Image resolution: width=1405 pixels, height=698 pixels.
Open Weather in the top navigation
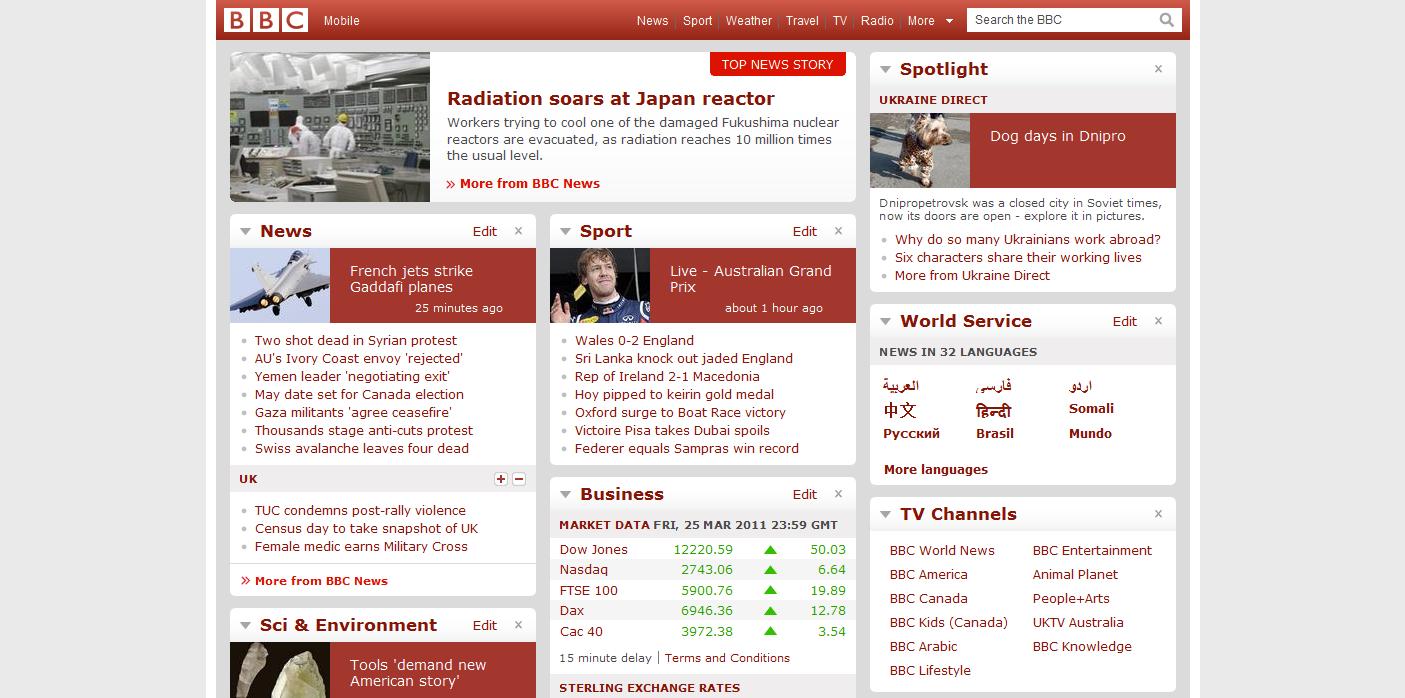point(748,20)
